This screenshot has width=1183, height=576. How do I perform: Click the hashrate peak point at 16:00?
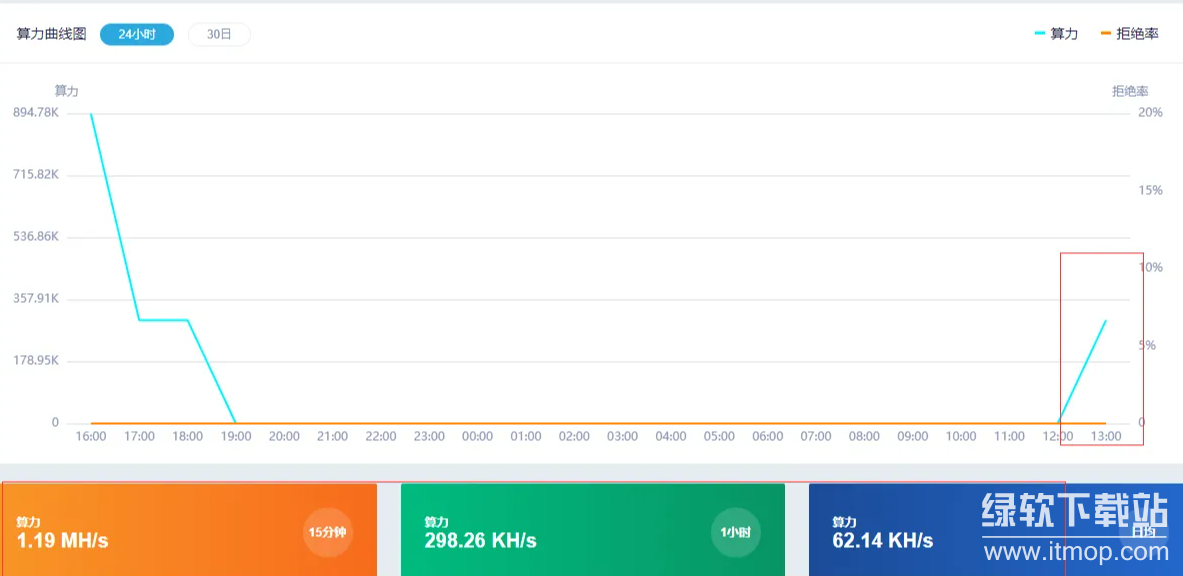pos(91,114)
